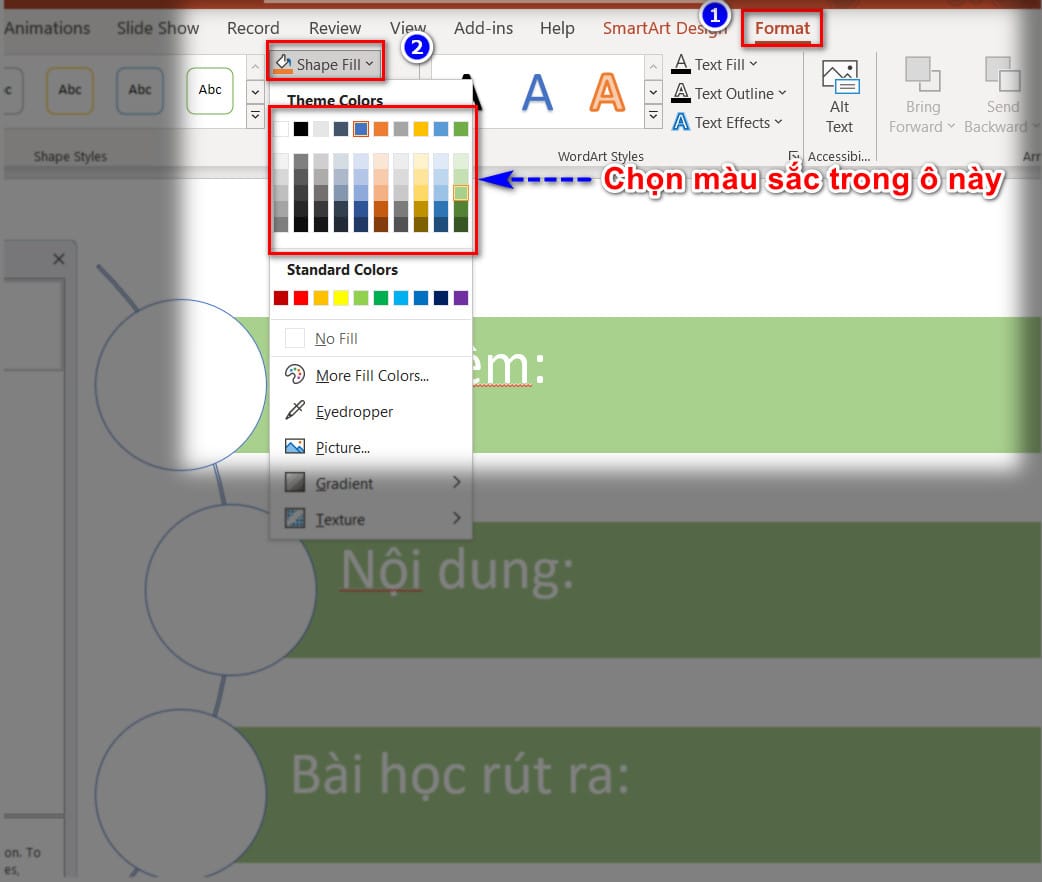This screenshot has width=1042, height=882.
Task: Choose dark blue standard color
Action: [441, 298]
